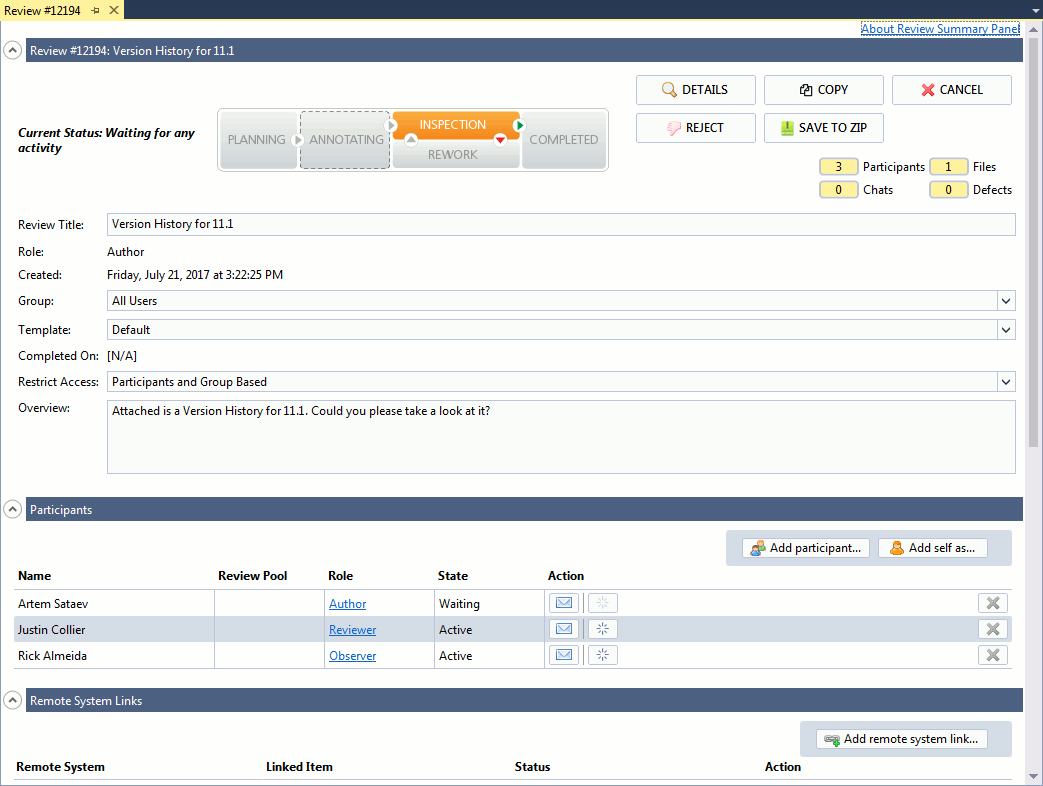Viewport: 1043px width, 786px height.
Task: Click the activity spinner icon for Rick Almeida
Action: (x=602, y=654)
